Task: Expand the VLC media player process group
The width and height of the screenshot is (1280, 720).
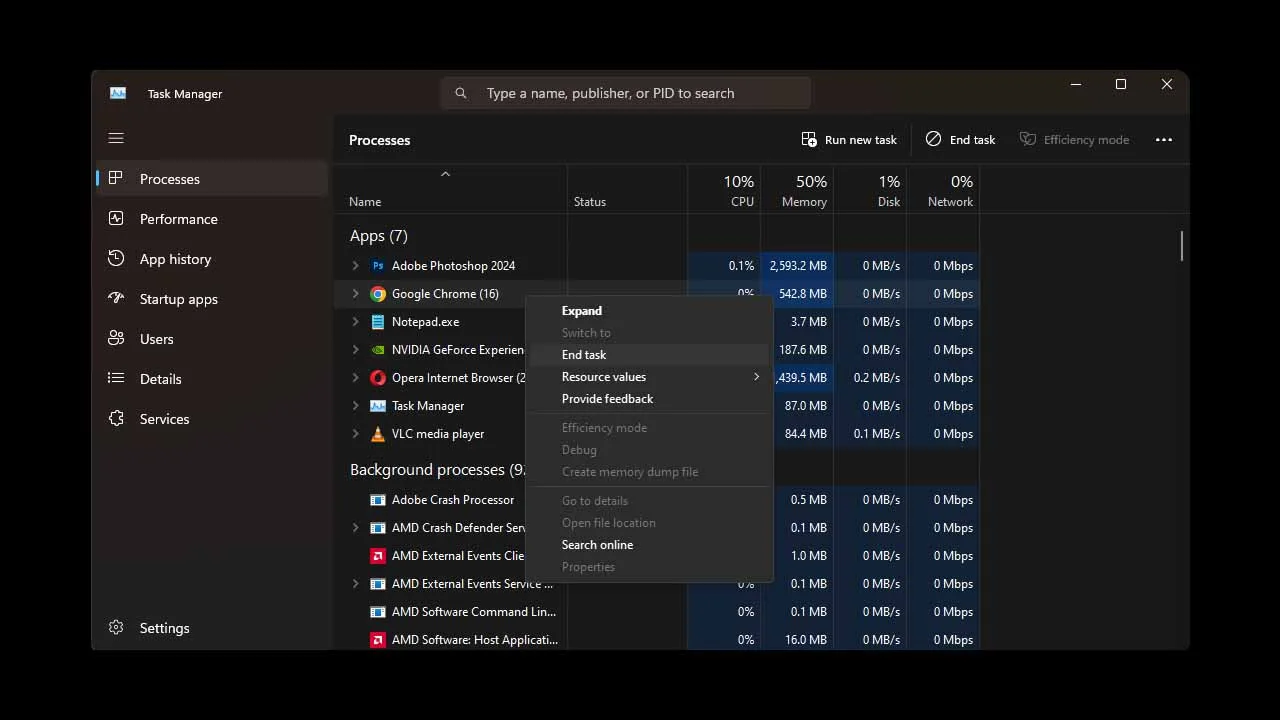Action: [x=355, y=434]
